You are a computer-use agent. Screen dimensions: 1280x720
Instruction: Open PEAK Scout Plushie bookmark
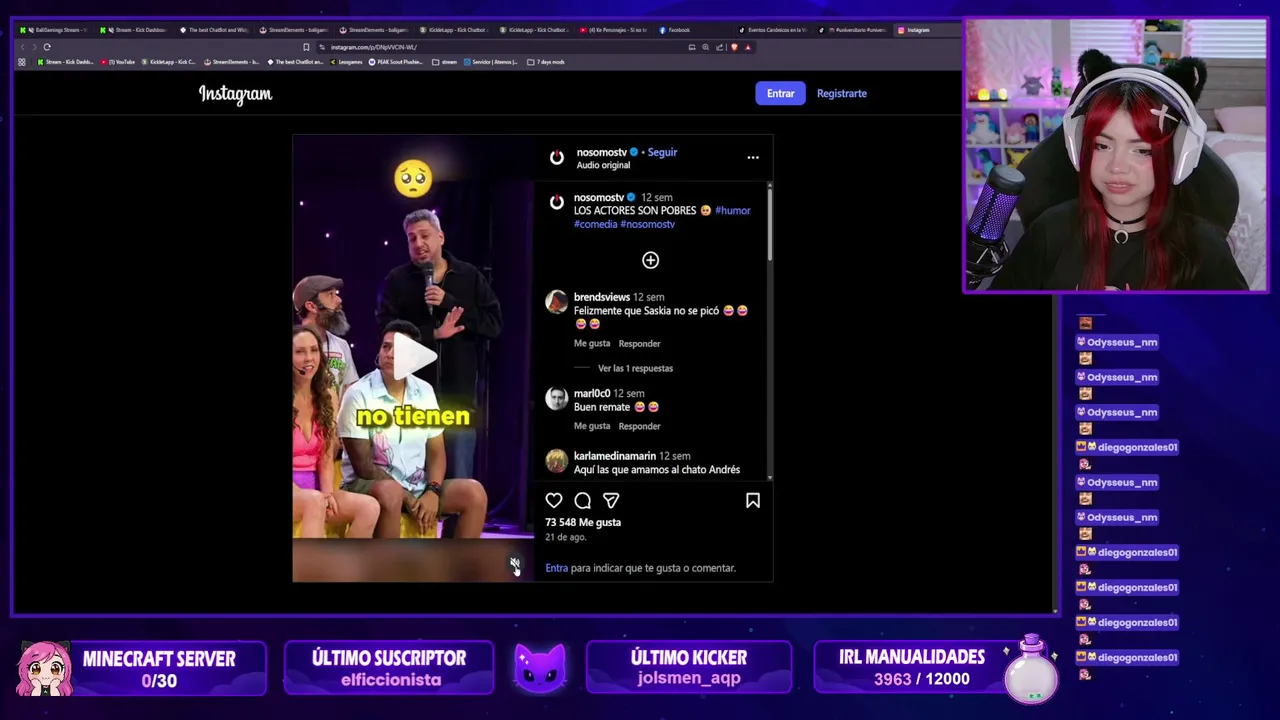click(x=397, y=62)
